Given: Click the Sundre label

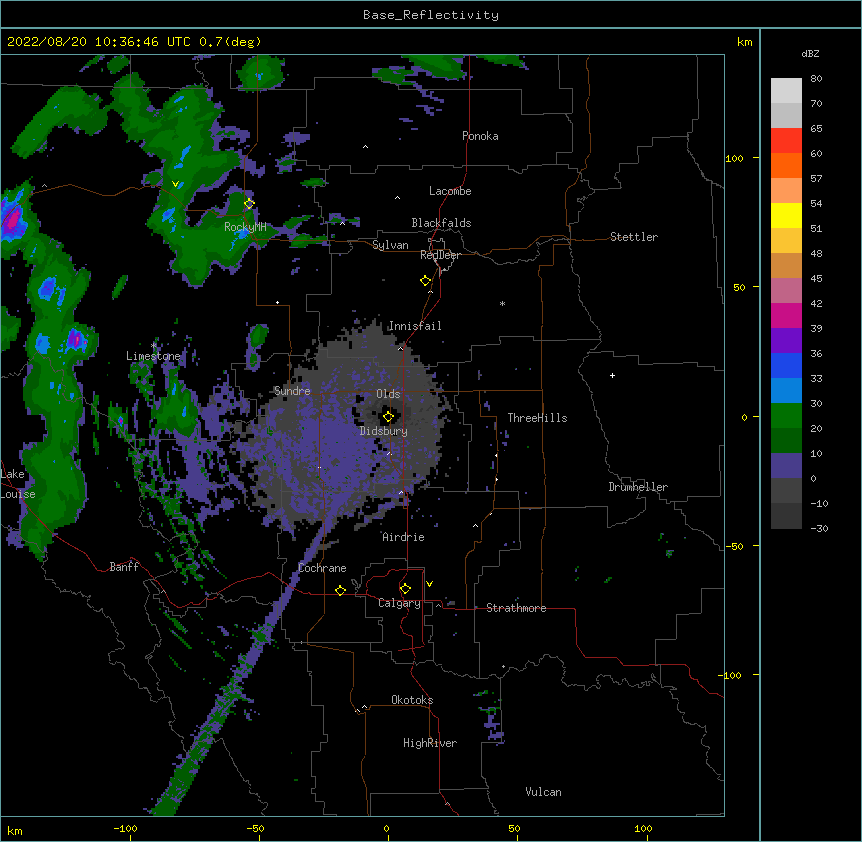Looking at the screenshot, I should coord(292,391).
